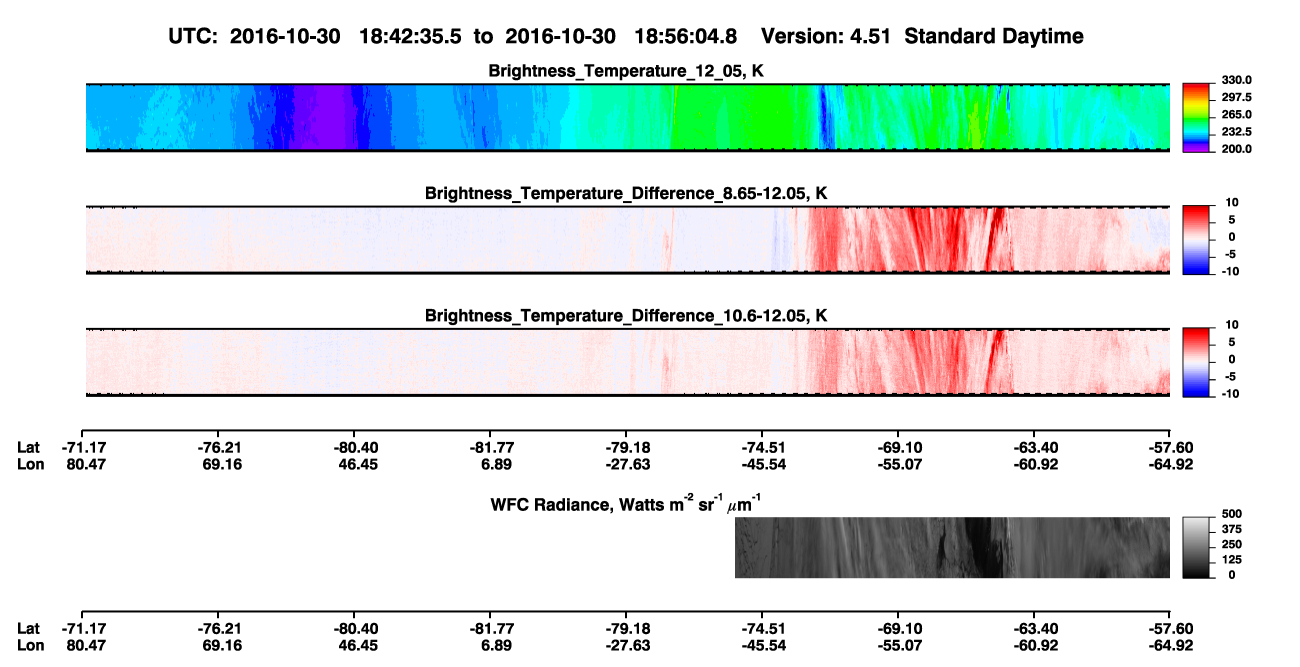Click upper axis latitude value -80.40

(355, 448)
